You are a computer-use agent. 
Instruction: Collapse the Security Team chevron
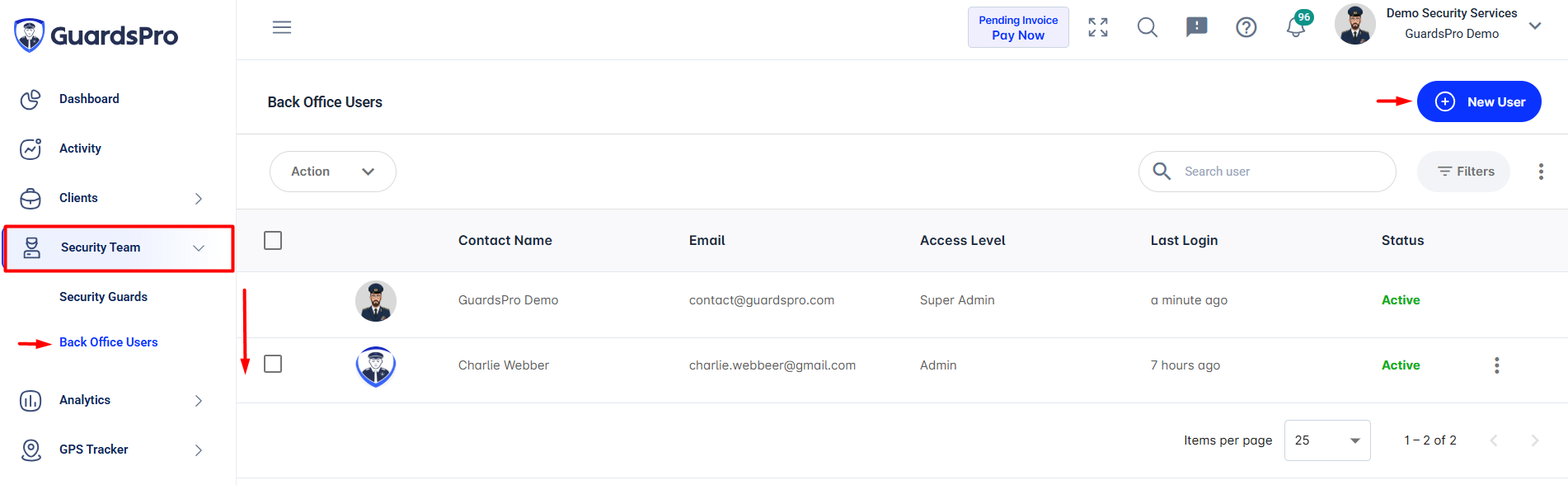(x=199, y=247)
